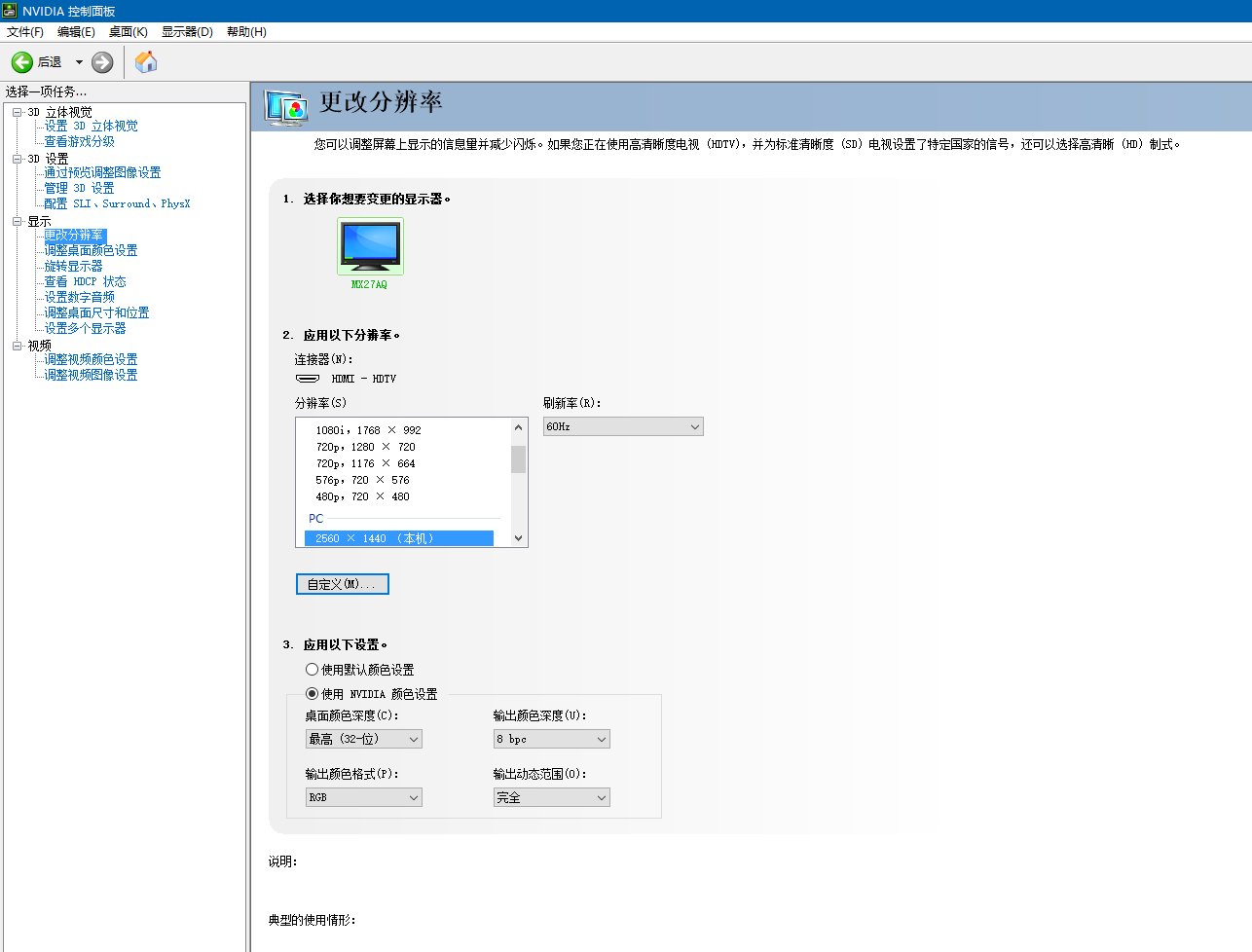1252x952 pixels.
Task: Click the resolution list scrollbar thumb
Action: (518, 458)
